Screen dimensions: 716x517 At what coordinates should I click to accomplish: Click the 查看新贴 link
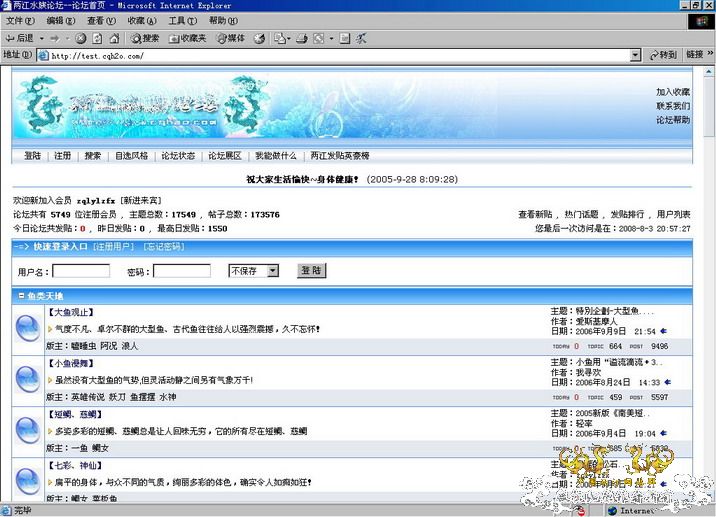pos(535,214)
